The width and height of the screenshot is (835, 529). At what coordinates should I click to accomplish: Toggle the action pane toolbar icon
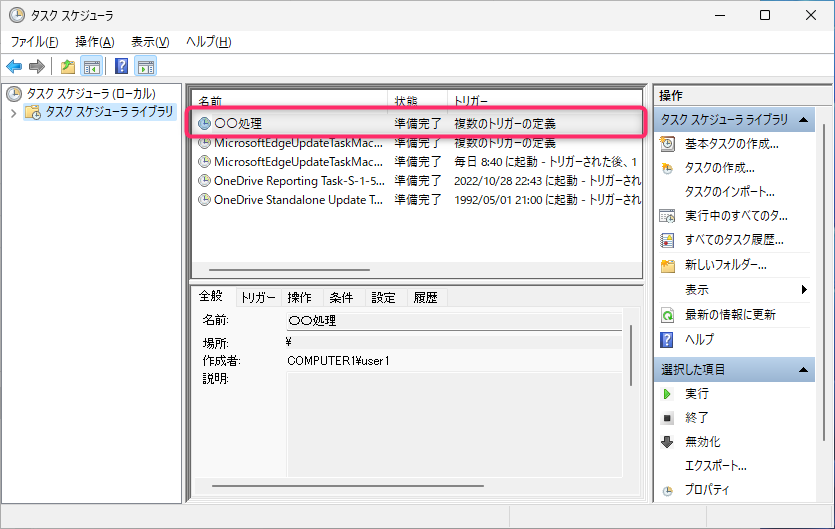point(145,67)
